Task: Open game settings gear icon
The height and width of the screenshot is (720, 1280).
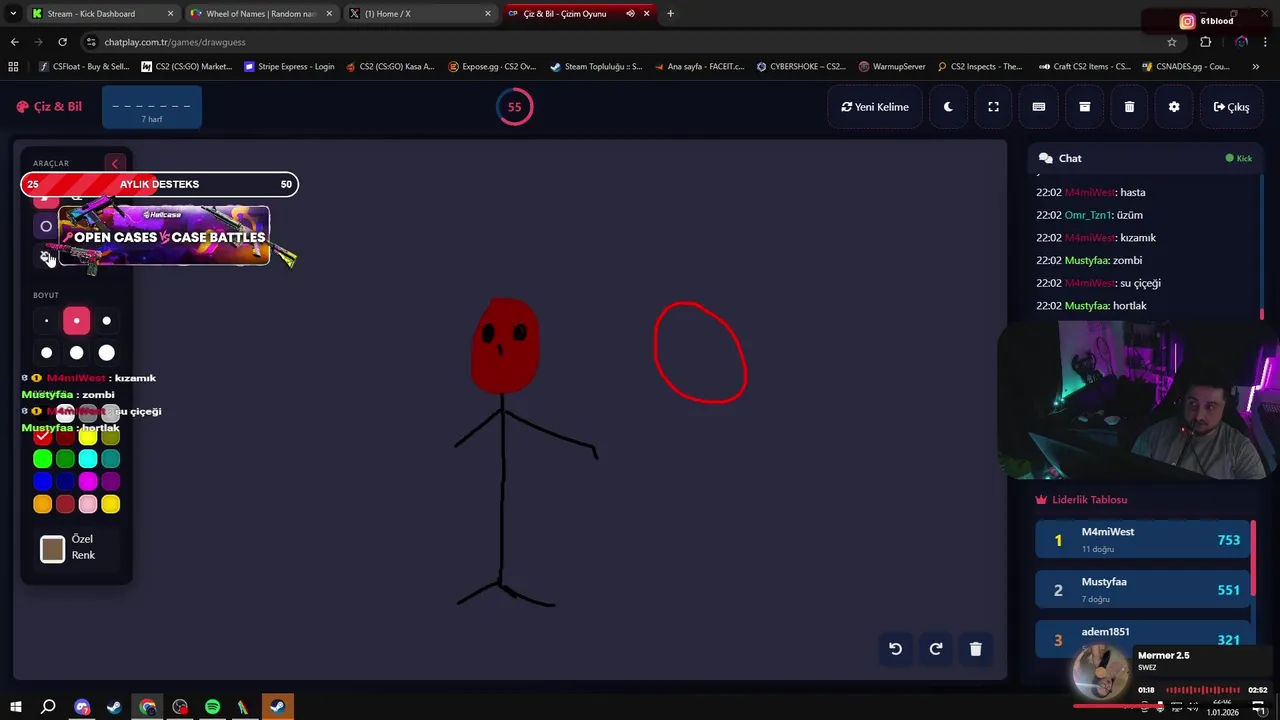Action: [x=1174, y=107]
